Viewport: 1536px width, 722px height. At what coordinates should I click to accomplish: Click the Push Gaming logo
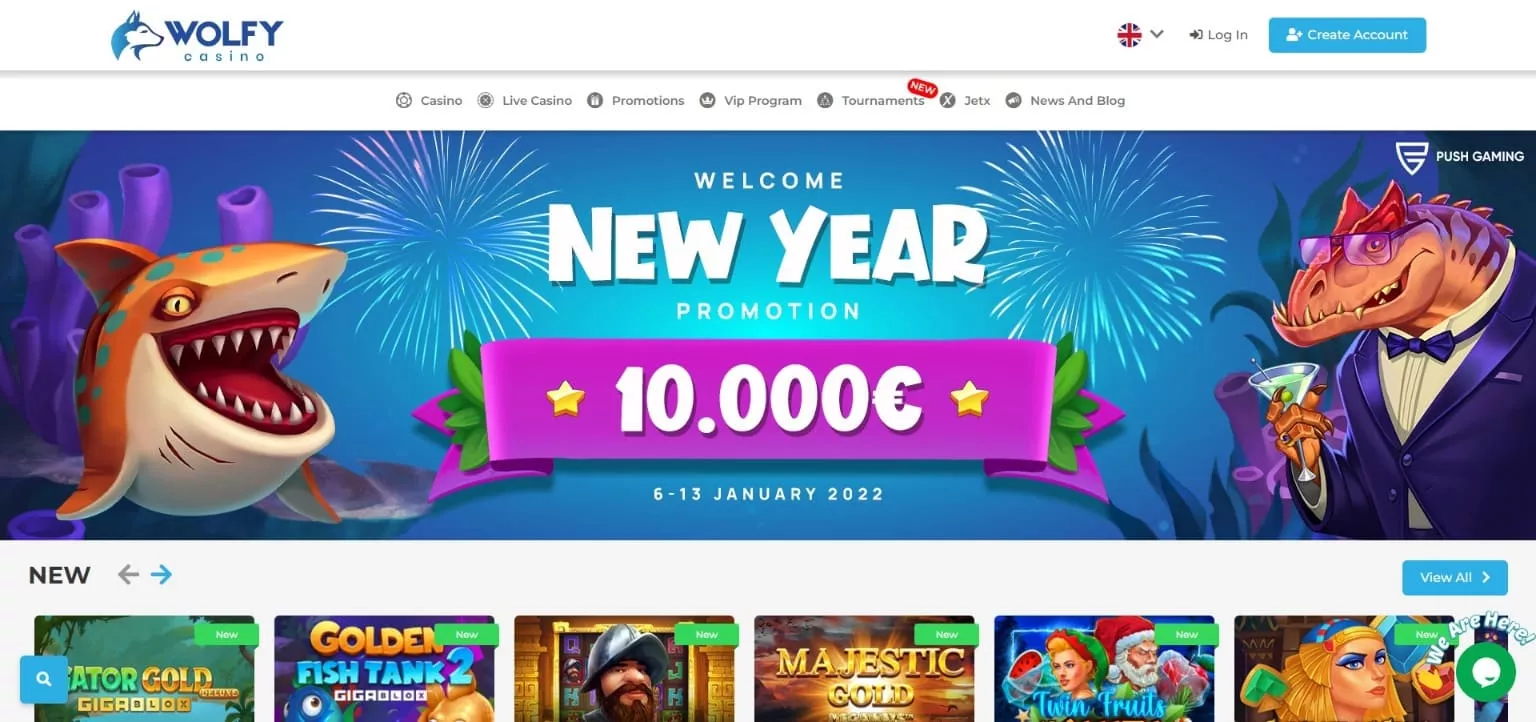(x=1460, y=157)
